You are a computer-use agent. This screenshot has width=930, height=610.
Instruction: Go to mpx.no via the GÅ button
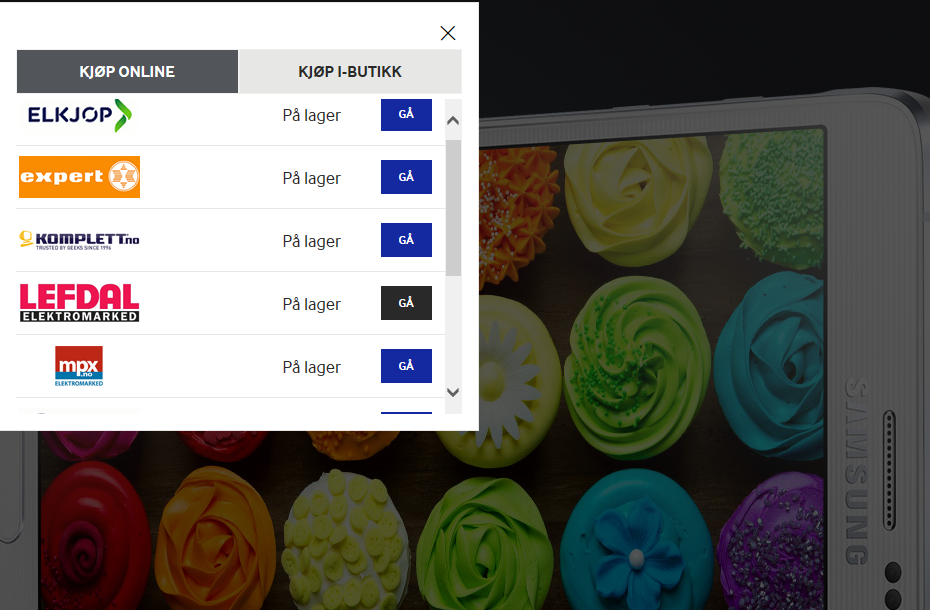coord(406,366)
